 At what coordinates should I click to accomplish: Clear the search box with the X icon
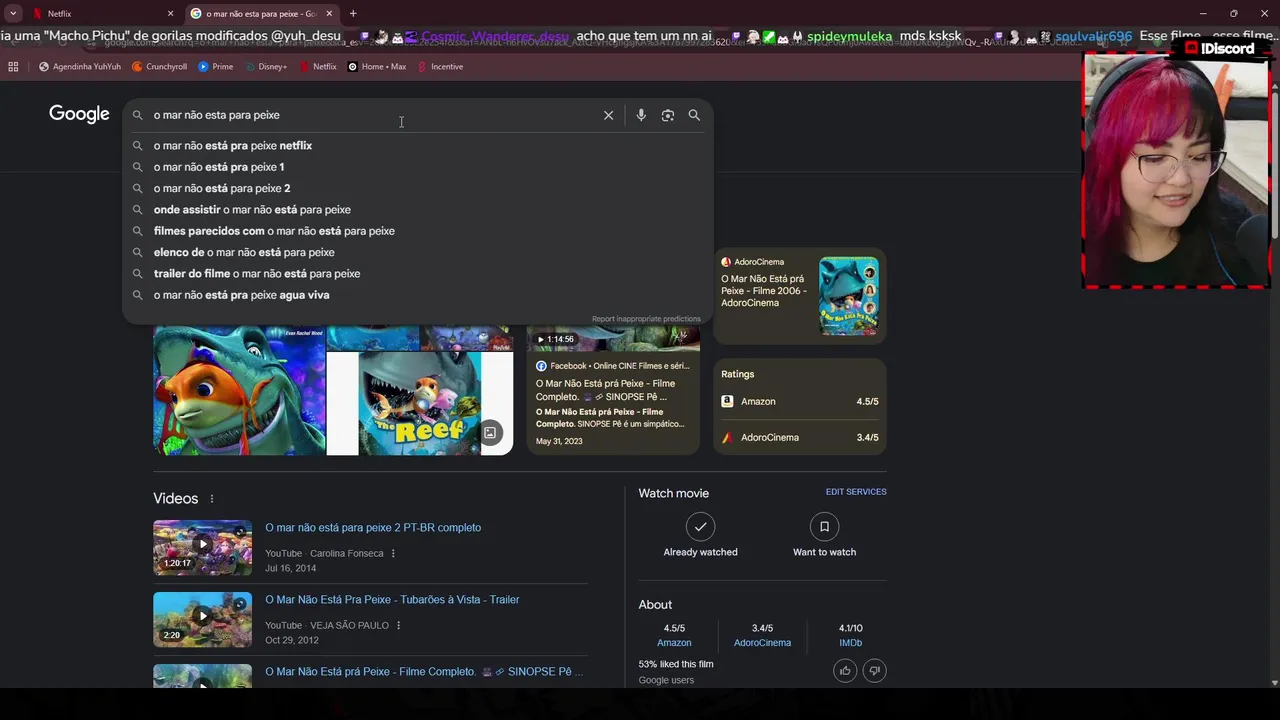[608, 115]
